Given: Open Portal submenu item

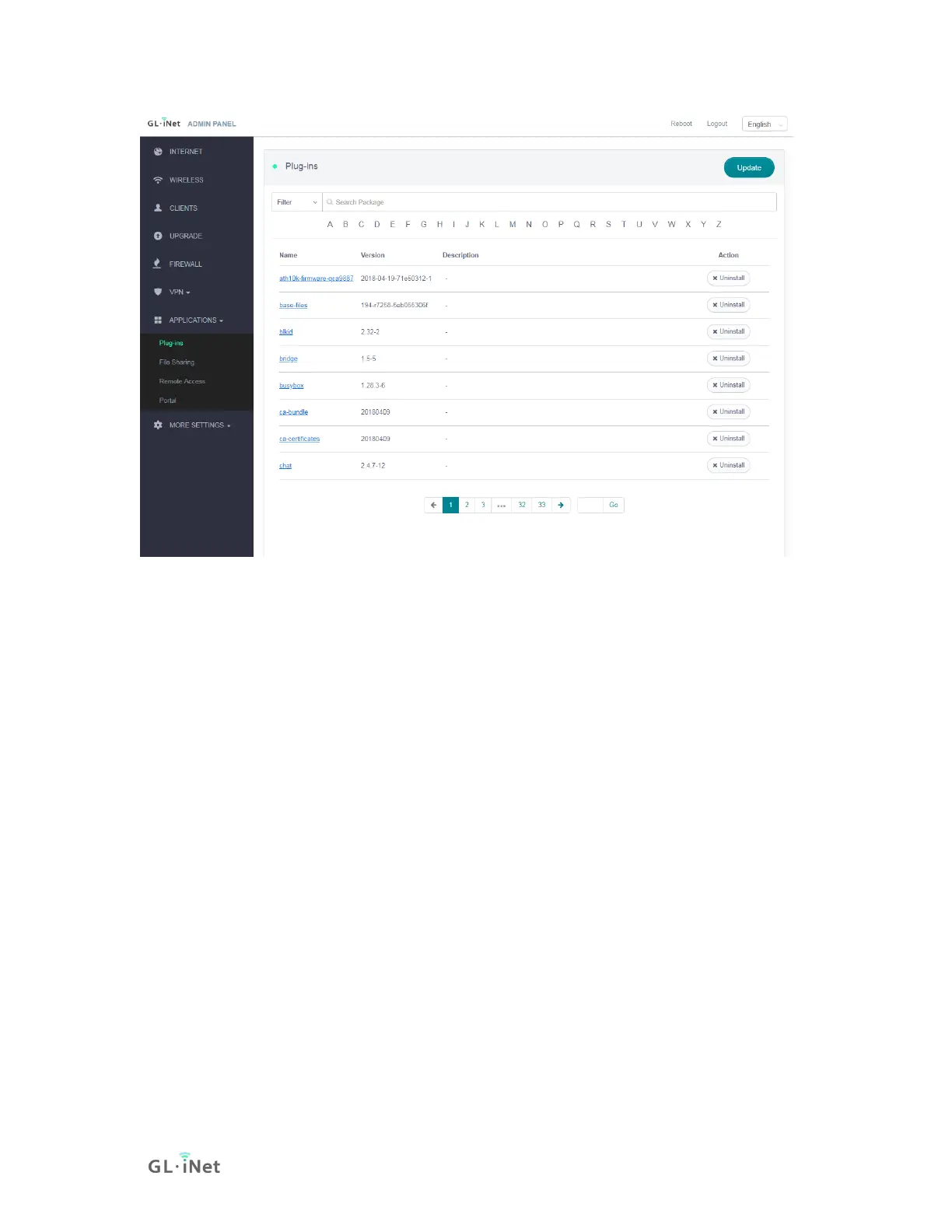Looking at the screenshot, I should coord(167,401).
